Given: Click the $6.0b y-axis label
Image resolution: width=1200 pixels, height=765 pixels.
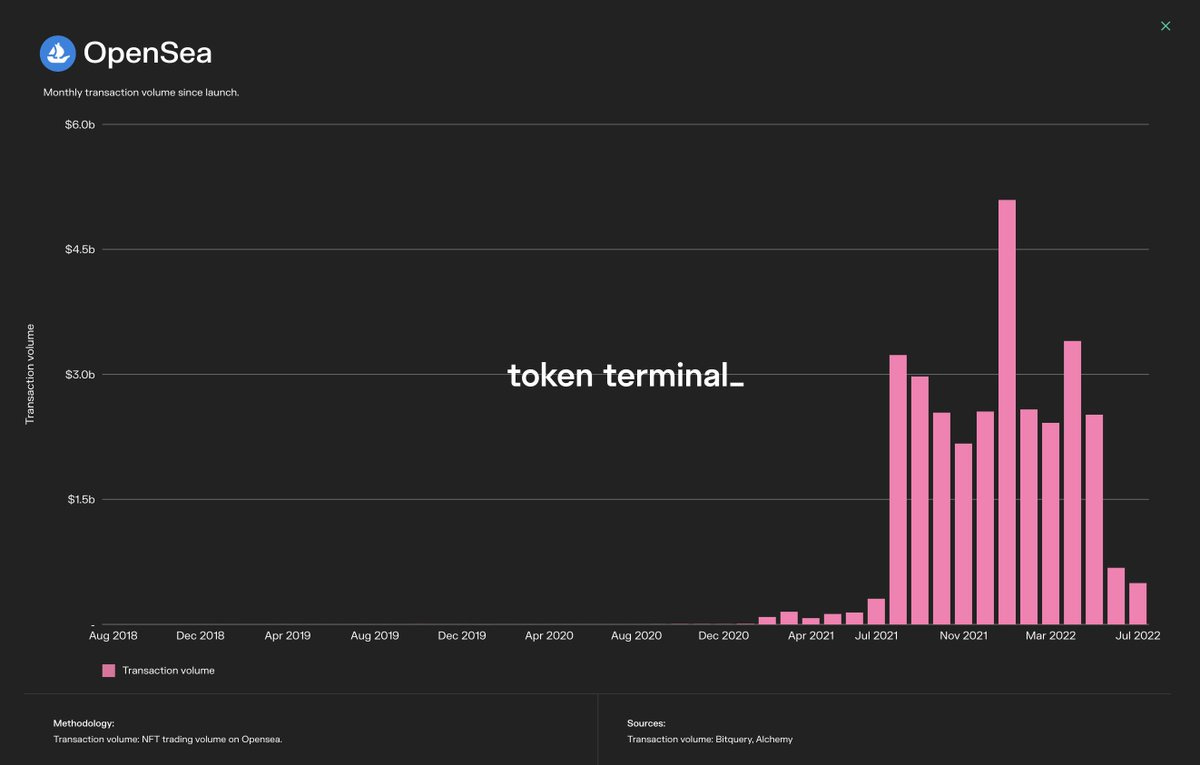Looking at the screenshot, I should pos(80,125).
